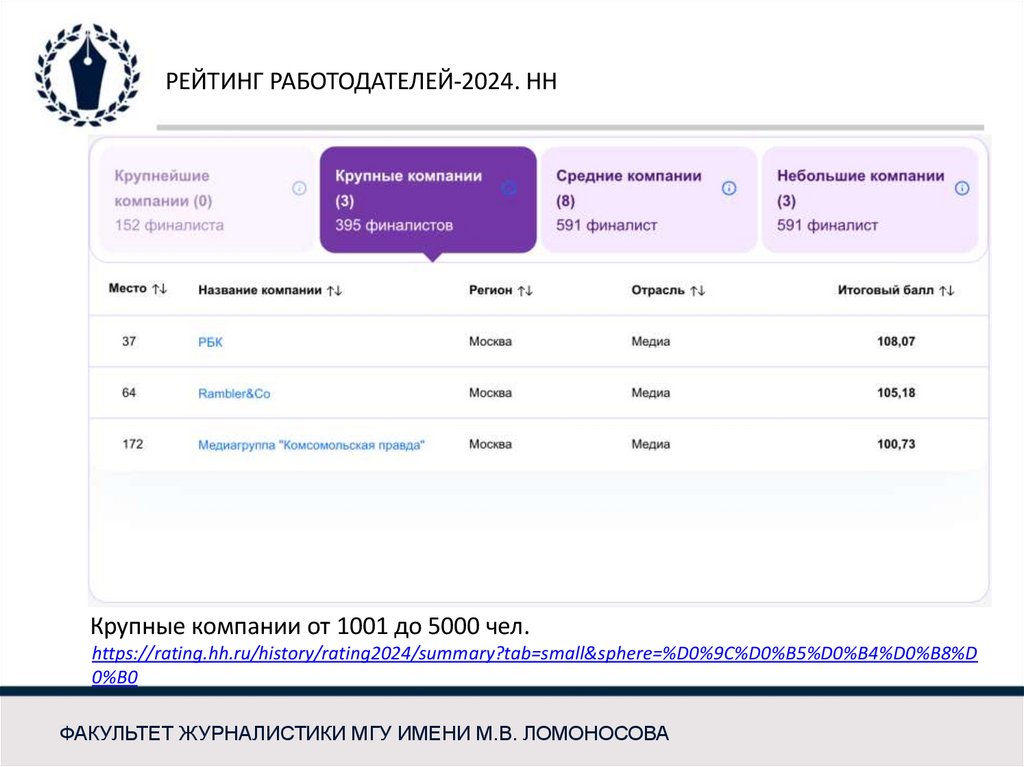Click the Название компании column header
This screenshot has width=1024, height=767.
tap(260, 290)
